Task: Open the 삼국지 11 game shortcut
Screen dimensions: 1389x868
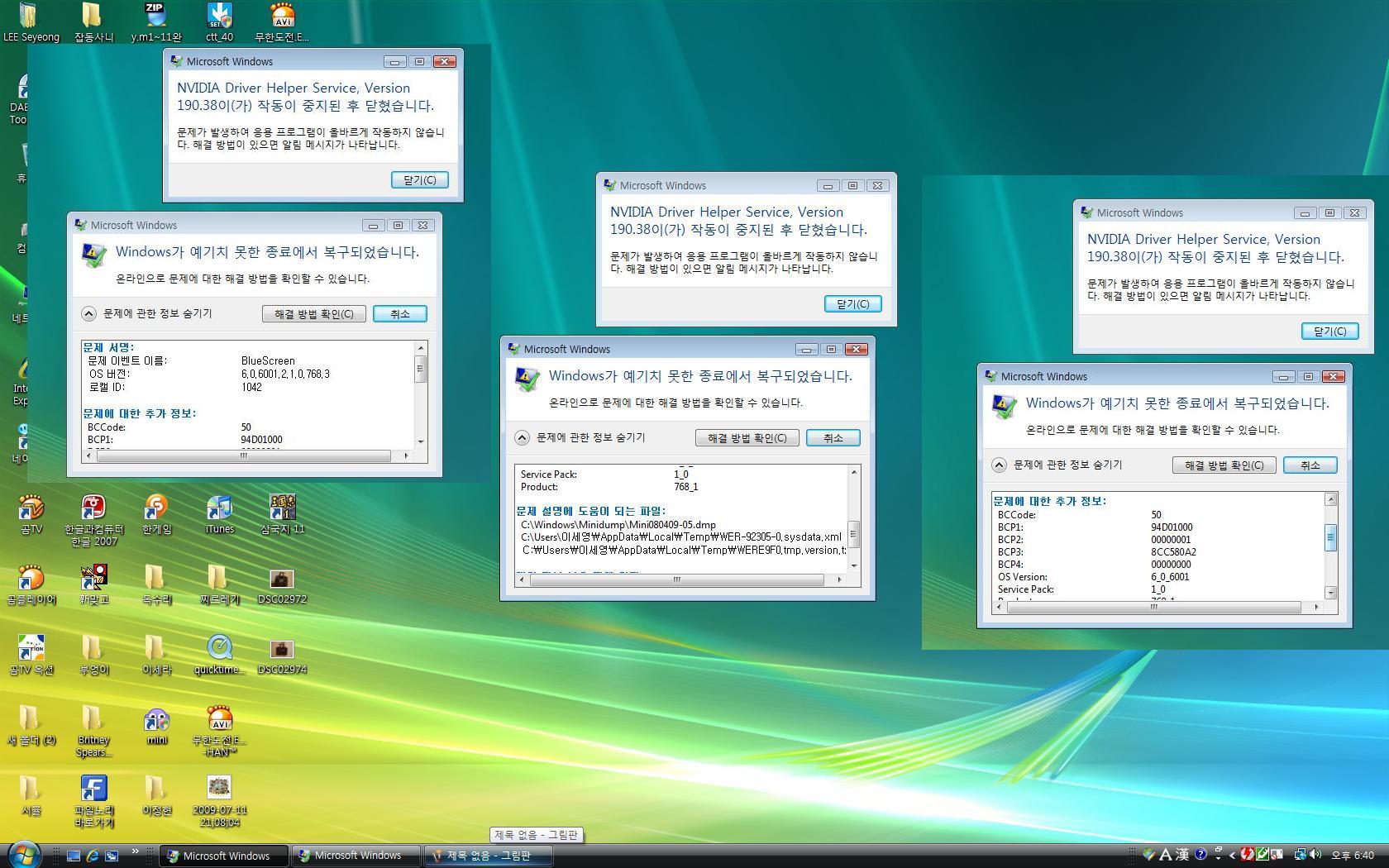Action: (x=282, y=514)
